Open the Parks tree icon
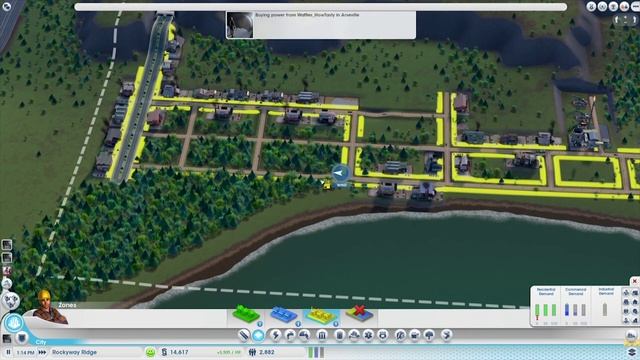 coord(429,336)
